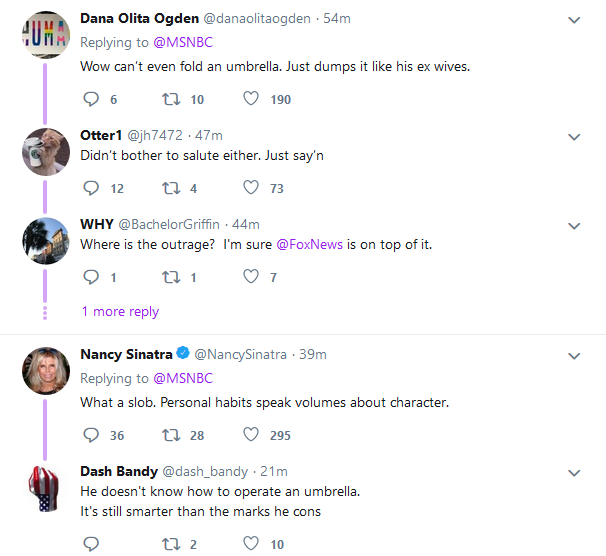Open Dash Bandy's profile name
The height and width of the screenshot is (556, 606).
coord(119,471)
